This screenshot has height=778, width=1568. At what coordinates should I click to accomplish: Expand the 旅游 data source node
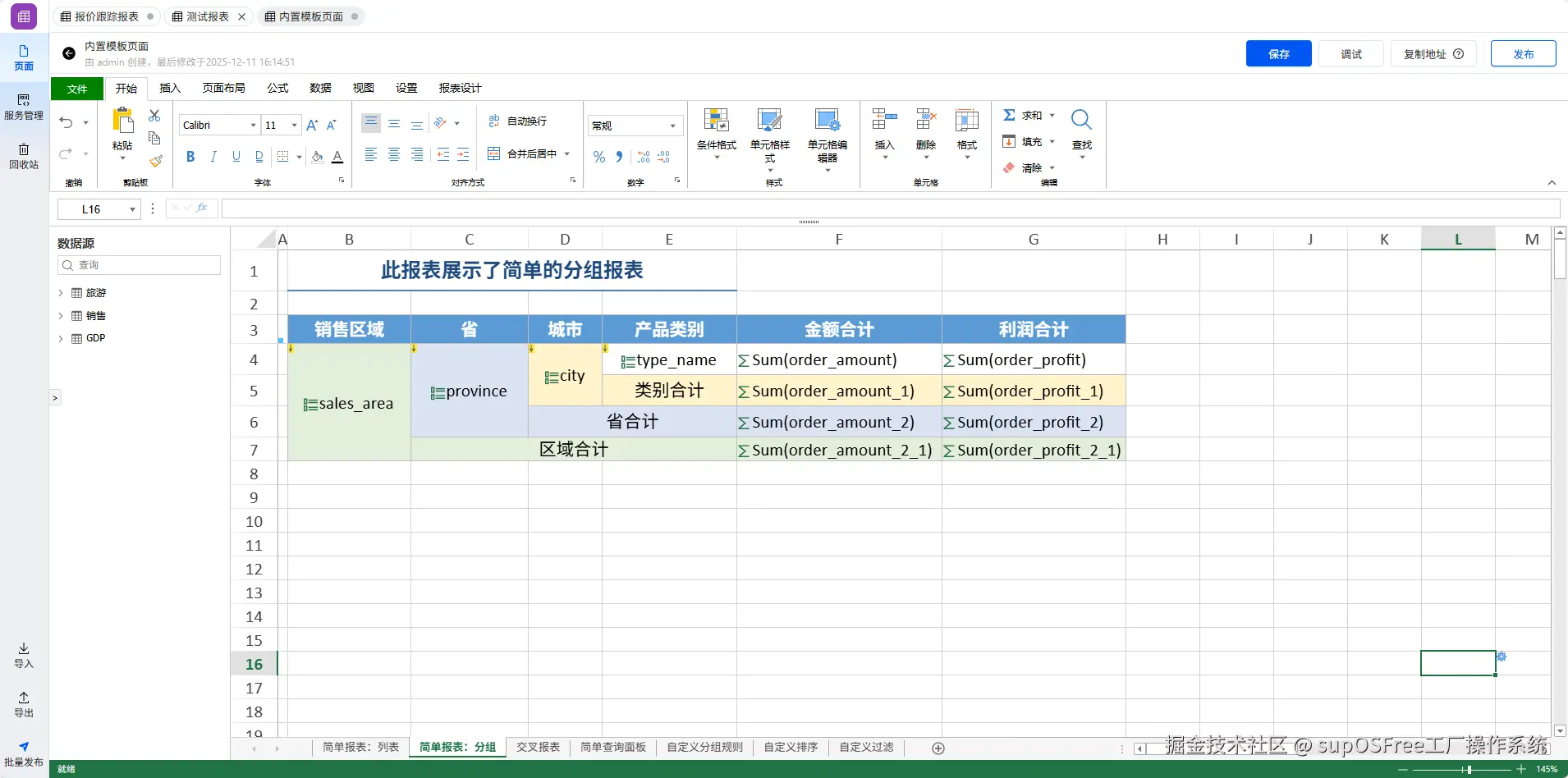tap(61, 292)
